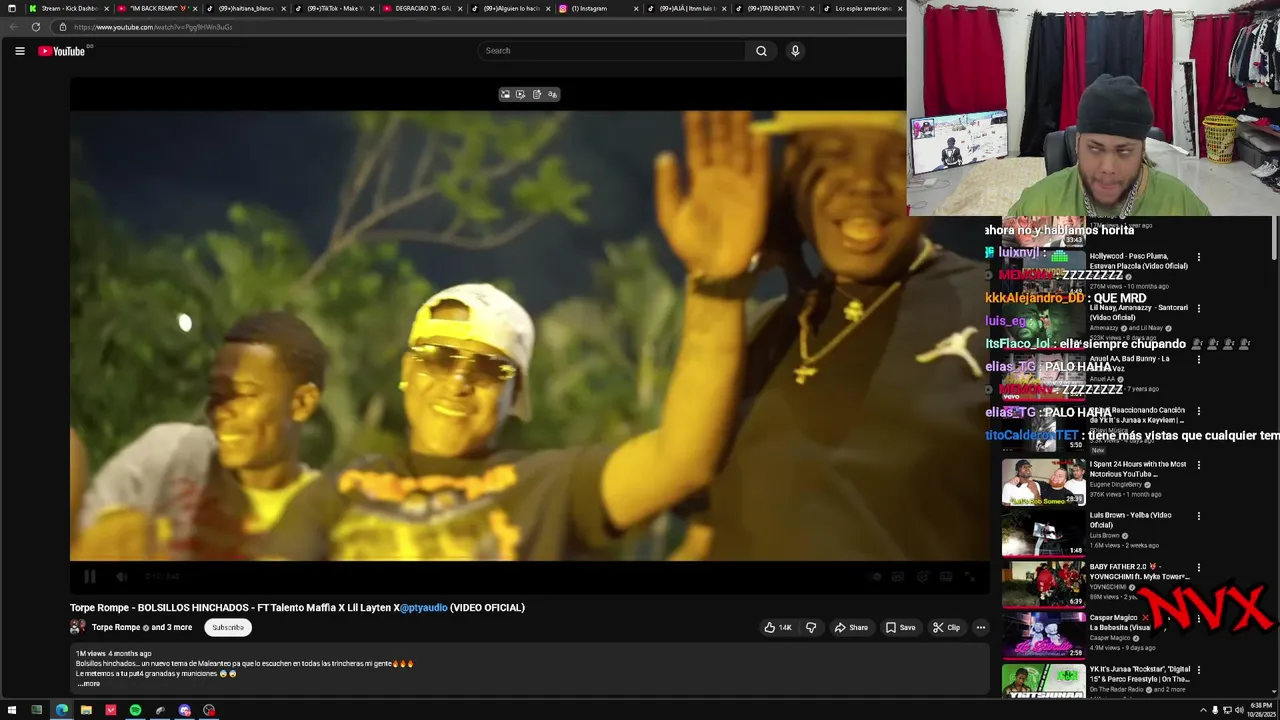Viewport: 1280px width, 720px height.
Task: Like the video with the 14K thumbs up
Action: pyautogui.click(x=778, y=628)
